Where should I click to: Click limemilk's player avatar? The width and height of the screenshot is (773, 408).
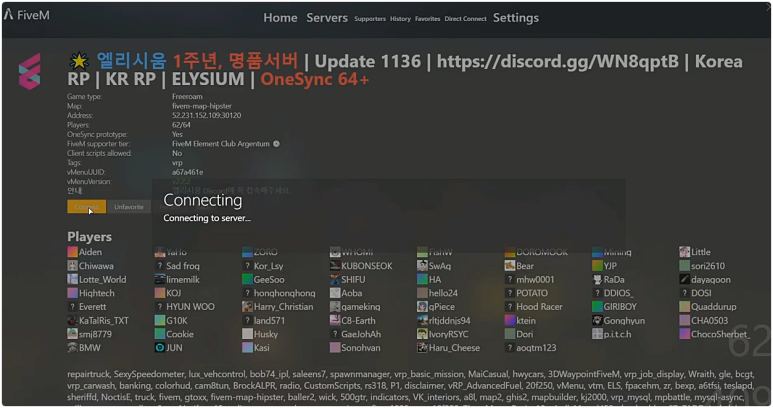(x=160, y=279)
